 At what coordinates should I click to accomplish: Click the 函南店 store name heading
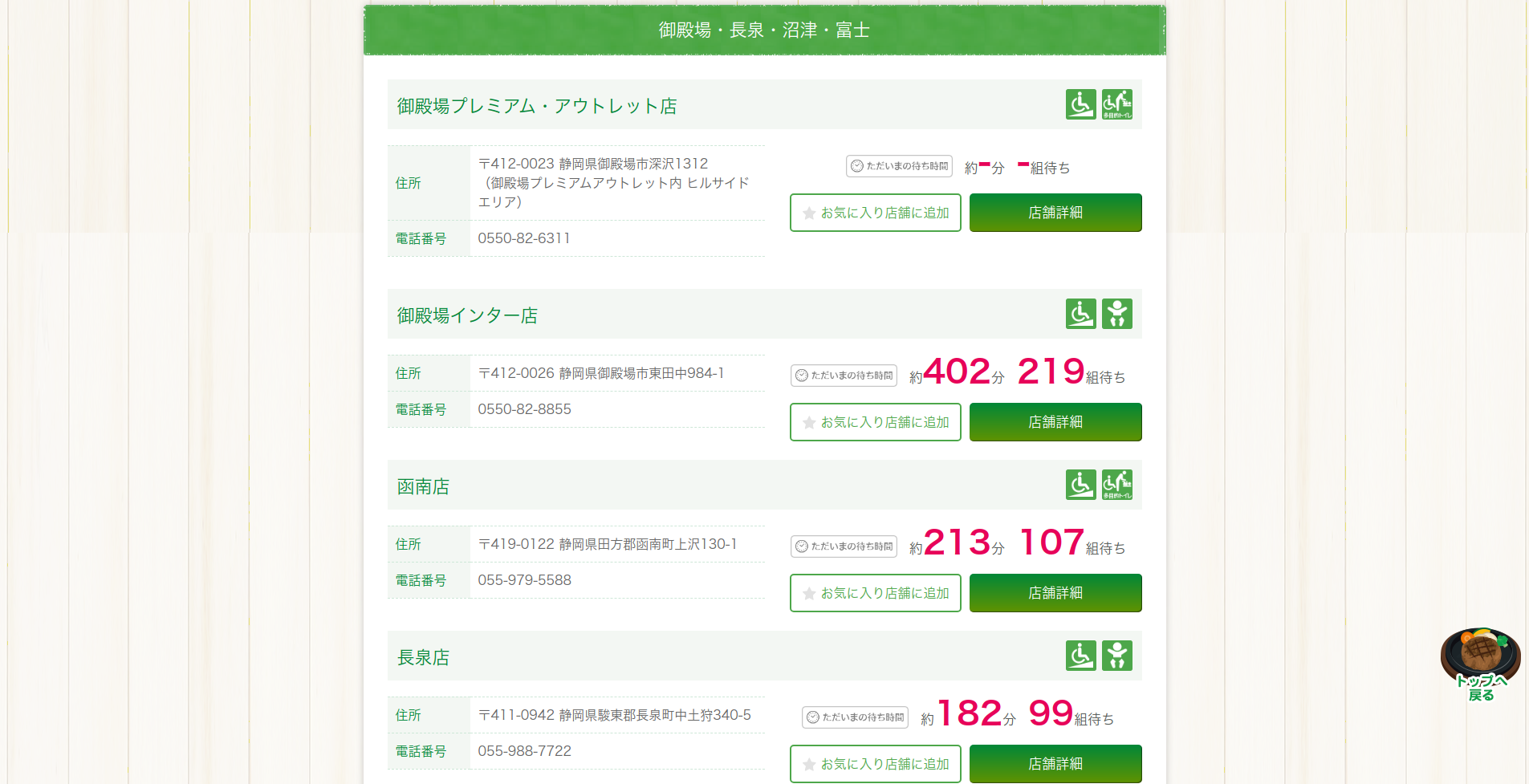[423, 487]
